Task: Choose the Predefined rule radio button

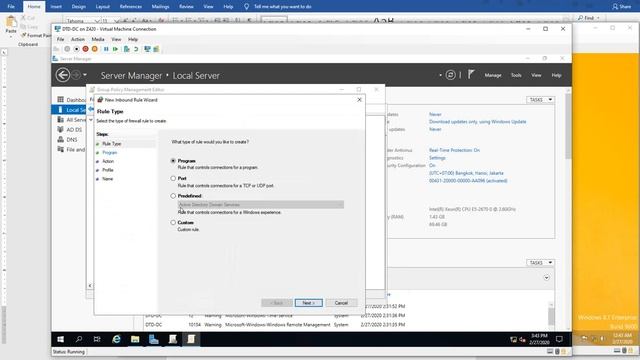Action: point(173,196)
